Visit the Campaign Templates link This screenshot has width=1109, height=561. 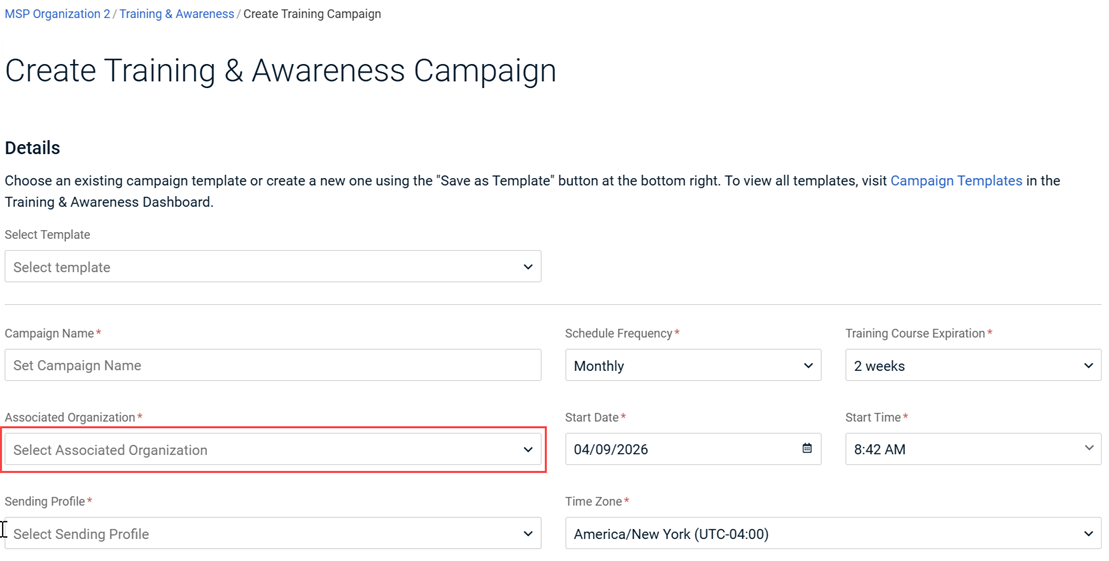pyautogui.click(x=955, y=181)
